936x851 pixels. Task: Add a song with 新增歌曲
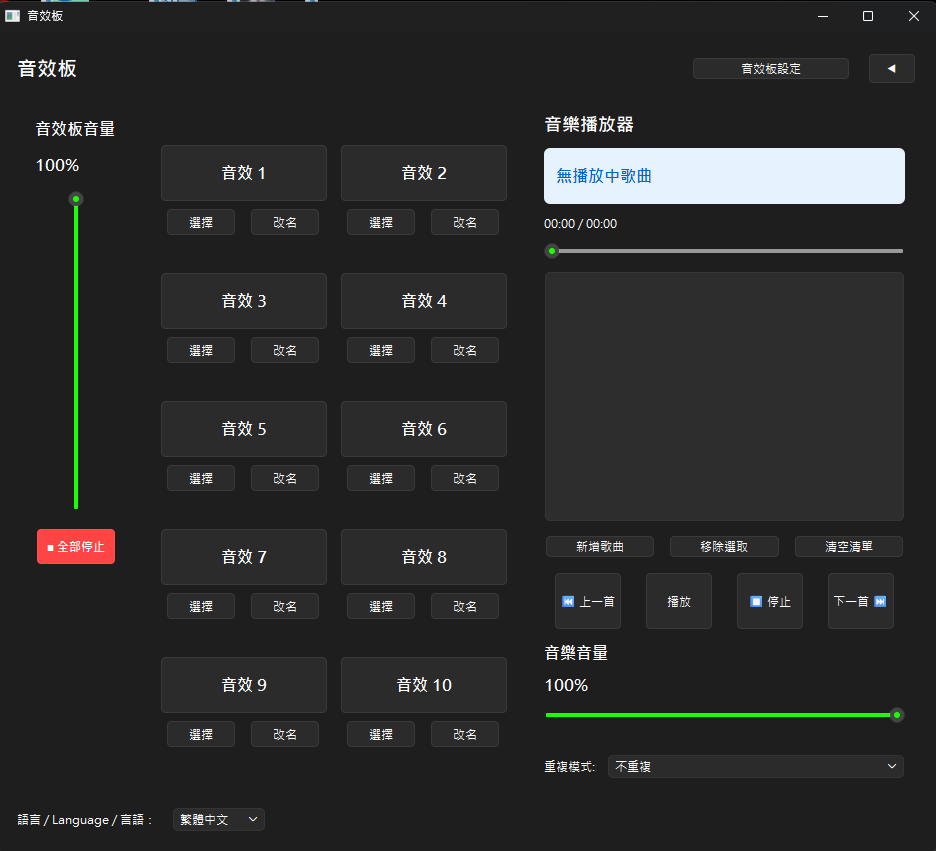point(600,547)
